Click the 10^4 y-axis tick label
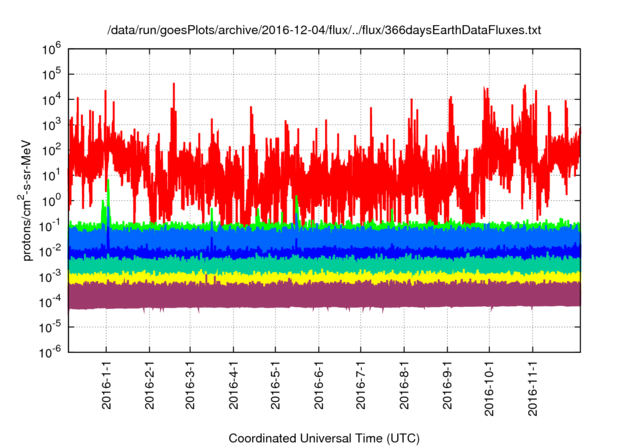The image size is (640, 448). [51, 99]
